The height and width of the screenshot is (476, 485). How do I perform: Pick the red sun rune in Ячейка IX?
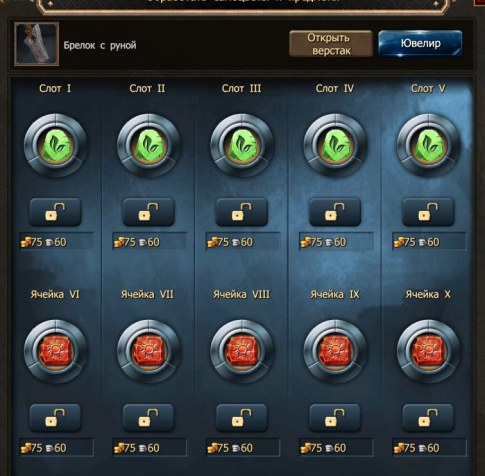pos(335,352)
